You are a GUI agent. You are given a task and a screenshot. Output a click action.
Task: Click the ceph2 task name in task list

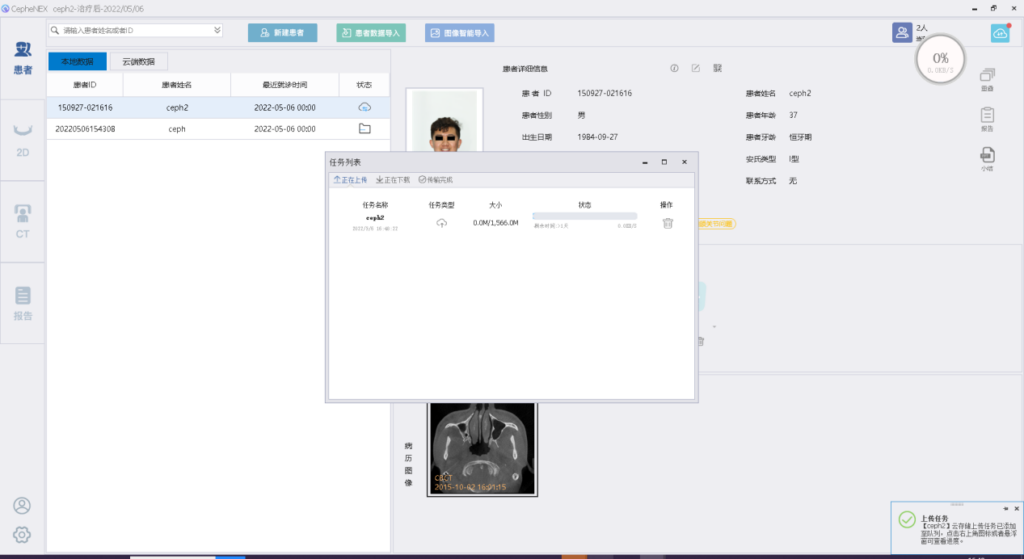pyautogui.click(x=375, y=217)
